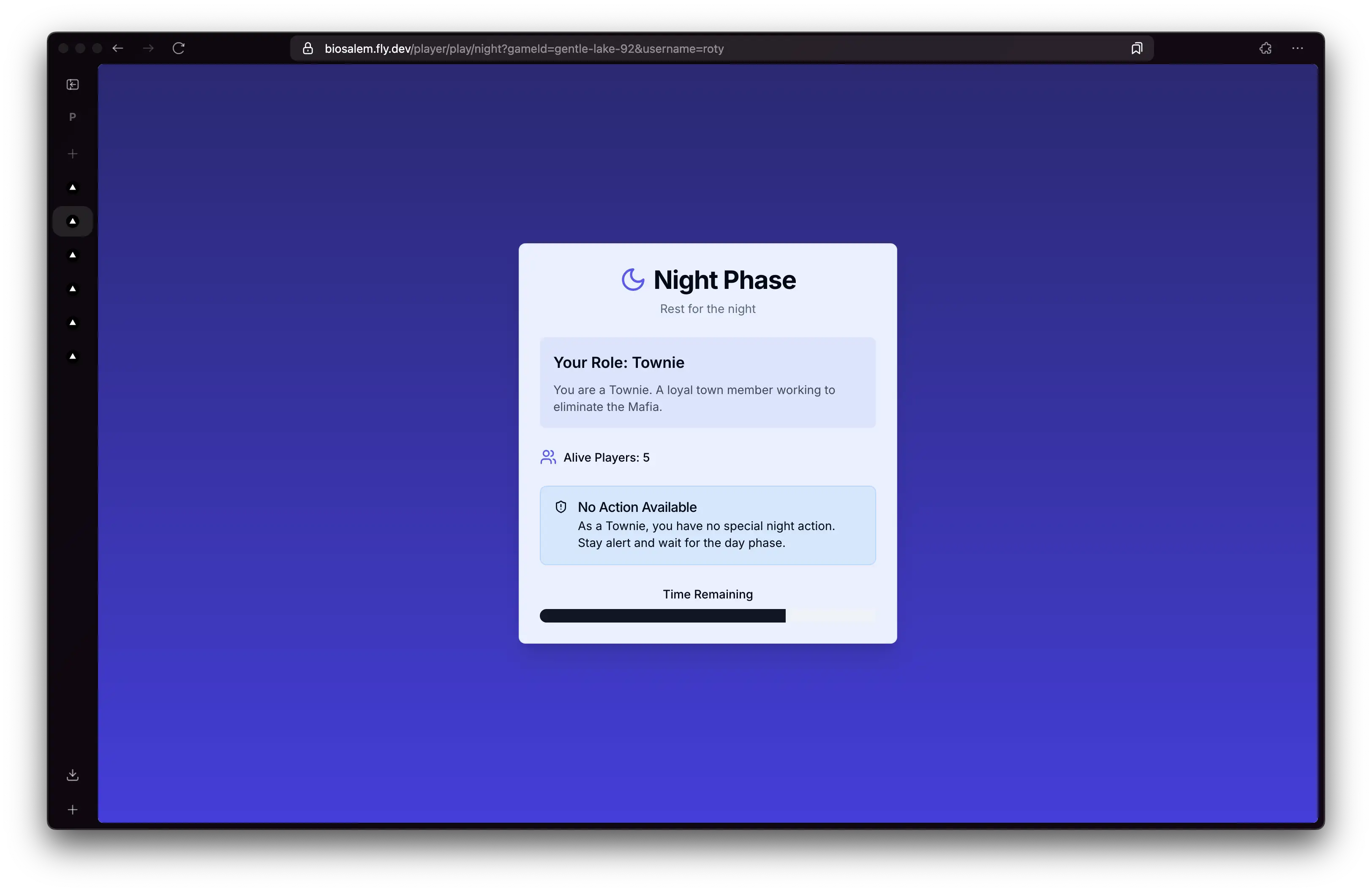1372x892 pixels.
Task: Open the more options ellipsis menu
Action: tap(1297, 49)
